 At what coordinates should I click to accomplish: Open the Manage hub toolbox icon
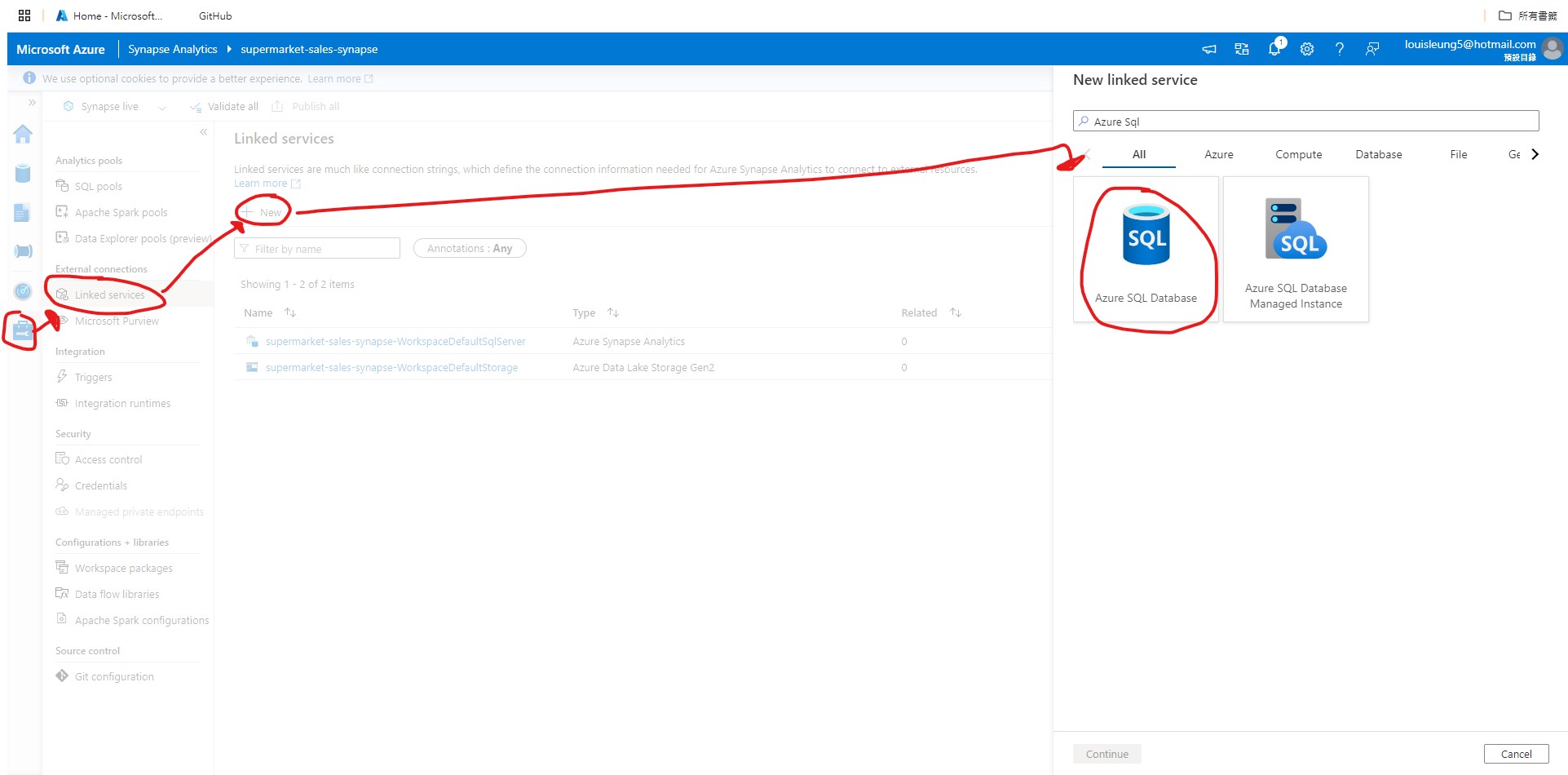pos(23,330)
